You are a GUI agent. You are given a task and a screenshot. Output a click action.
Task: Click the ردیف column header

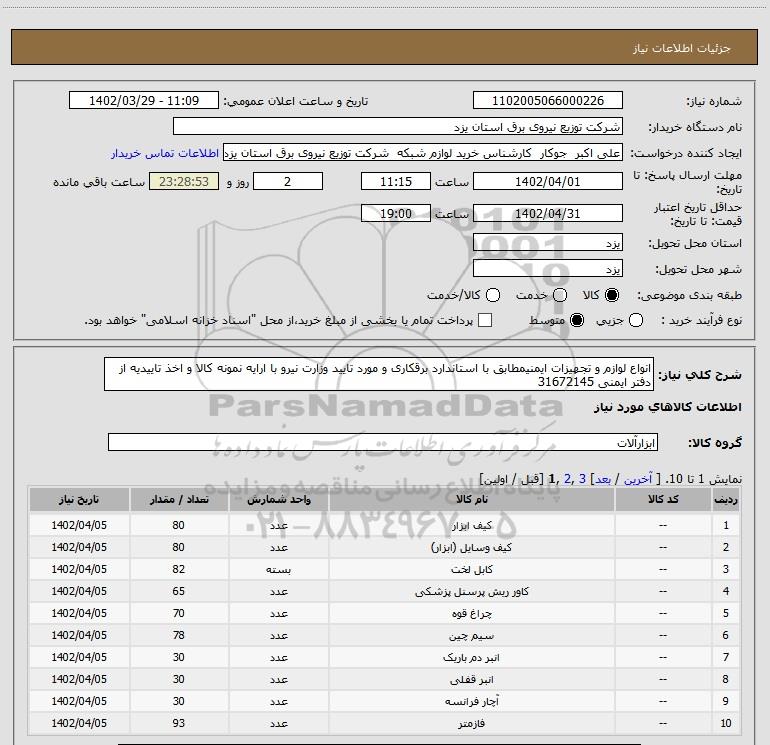coord(726,499)
